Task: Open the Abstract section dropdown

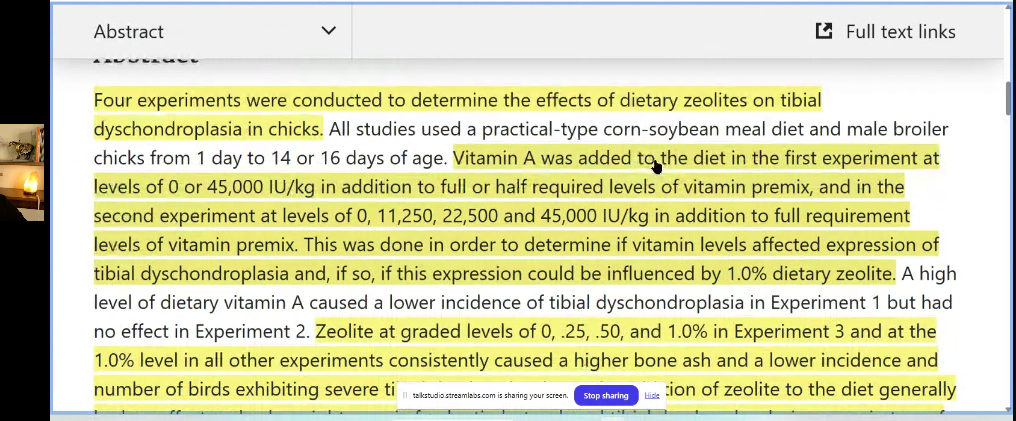Action: point(128,32)
